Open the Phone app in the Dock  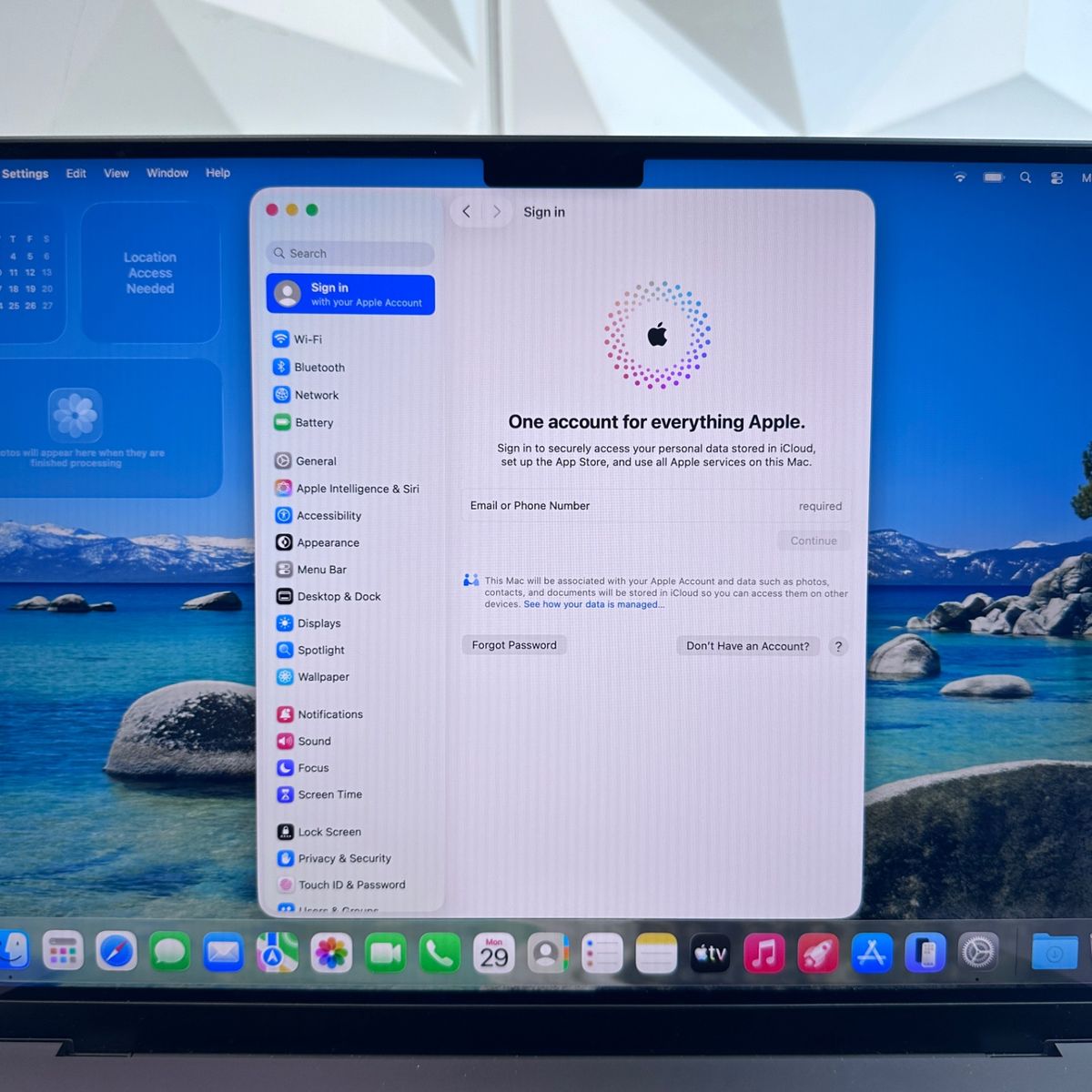pyautogui.click(x=440, y=954)
